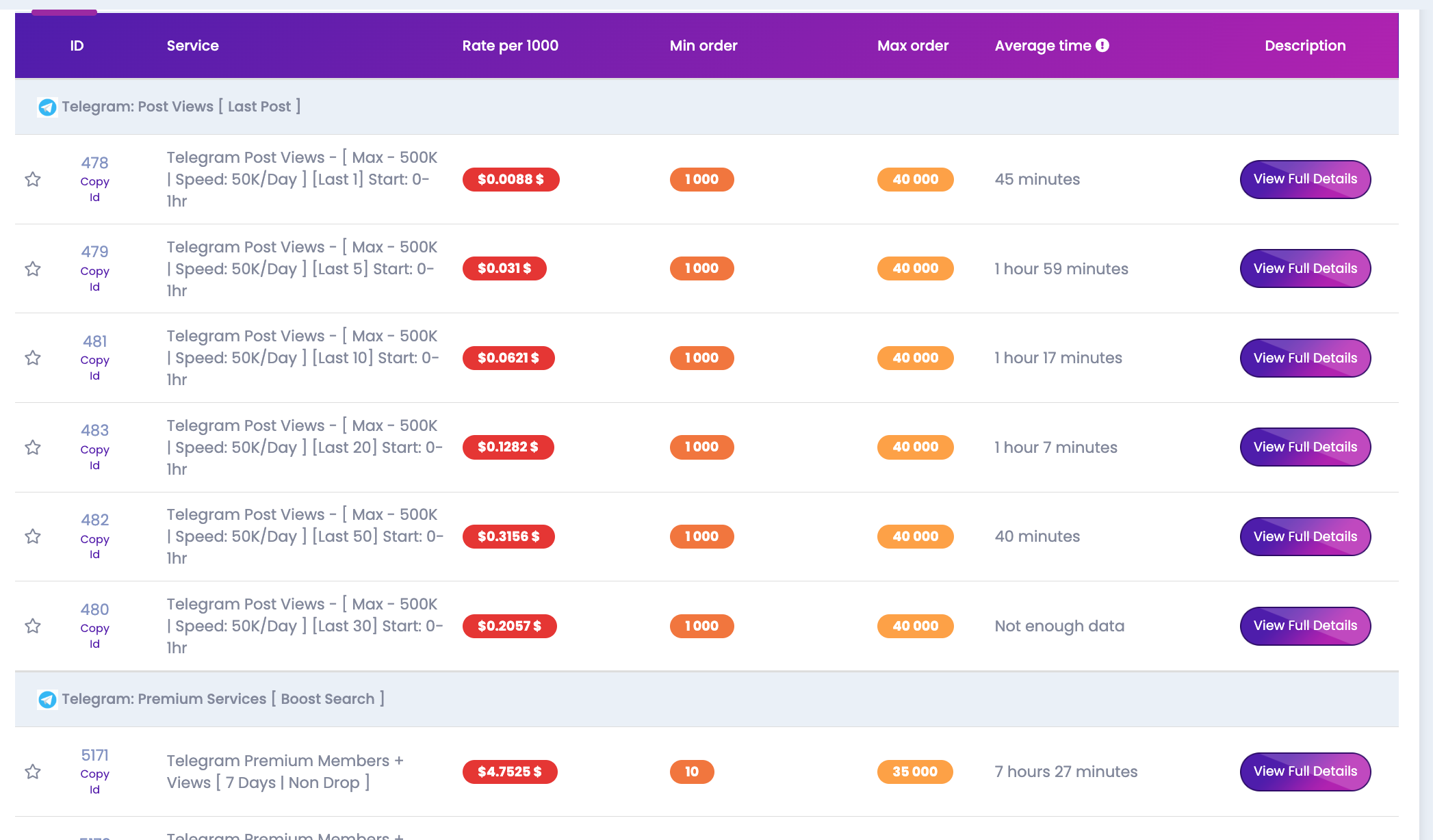The image size is (1433, 840).
Task: Click the 1 hour 59 minutes value
Action: (1061, 269)
